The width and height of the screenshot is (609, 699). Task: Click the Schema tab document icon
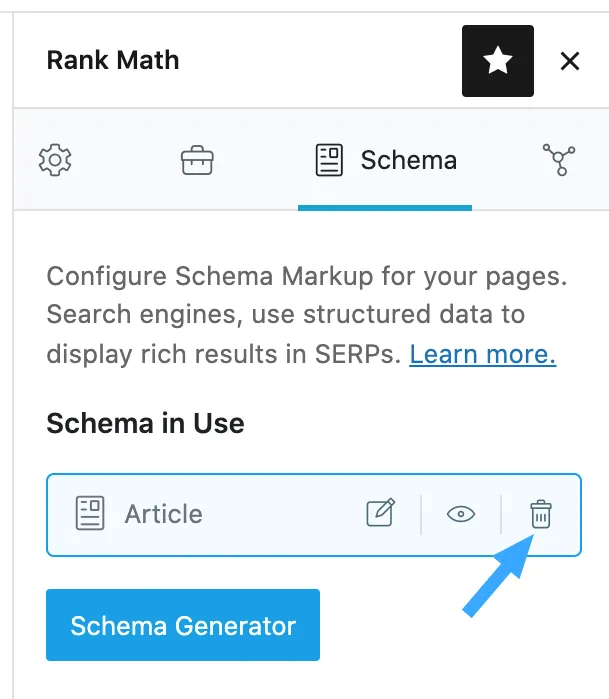click(329, 160)
